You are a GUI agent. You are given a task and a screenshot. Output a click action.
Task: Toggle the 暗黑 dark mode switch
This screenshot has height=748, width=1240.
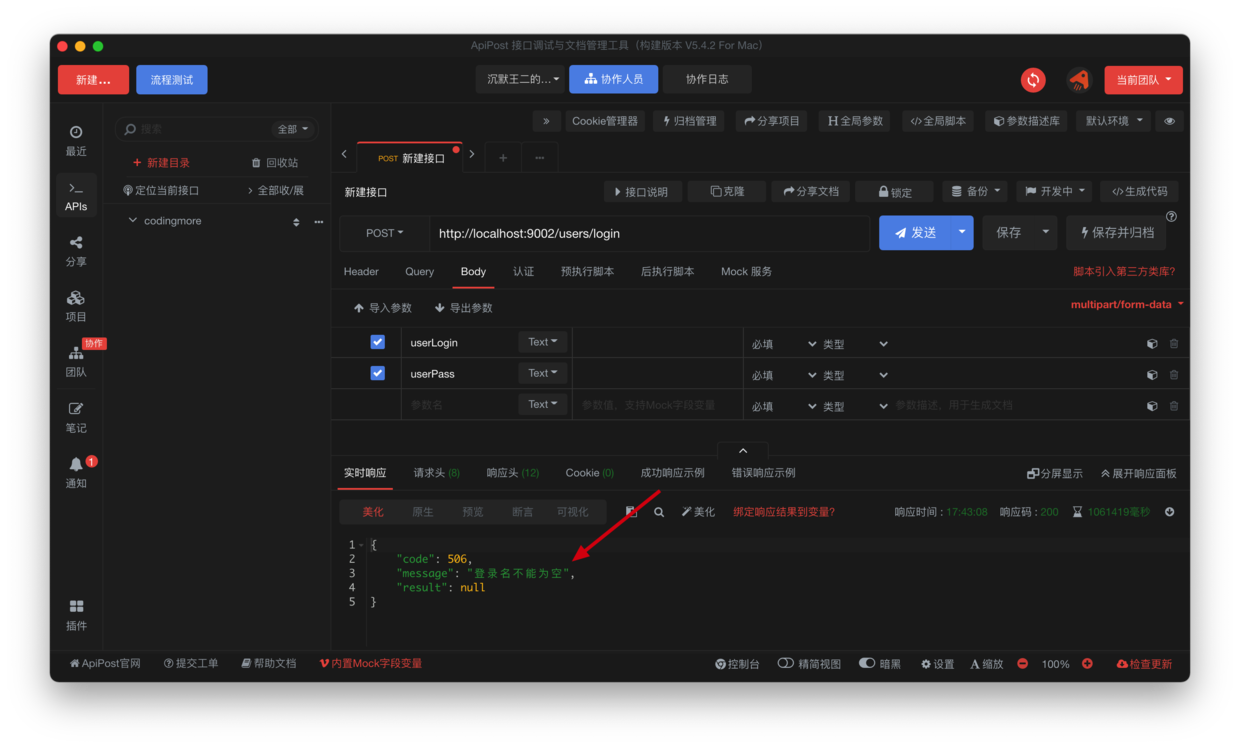(867, 663)
